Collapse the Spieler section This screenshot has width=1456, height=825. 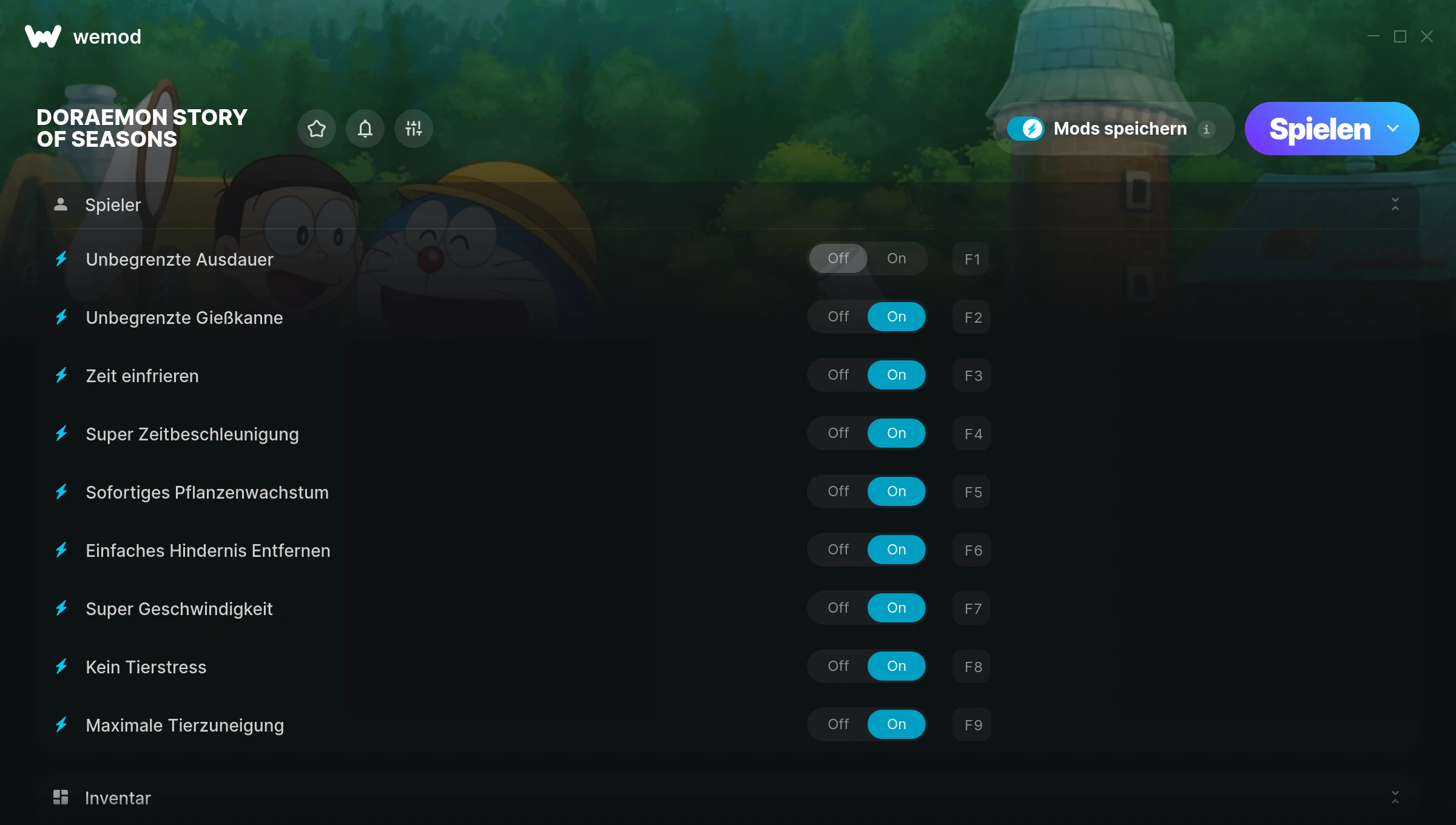click(x=1395, y=204)
